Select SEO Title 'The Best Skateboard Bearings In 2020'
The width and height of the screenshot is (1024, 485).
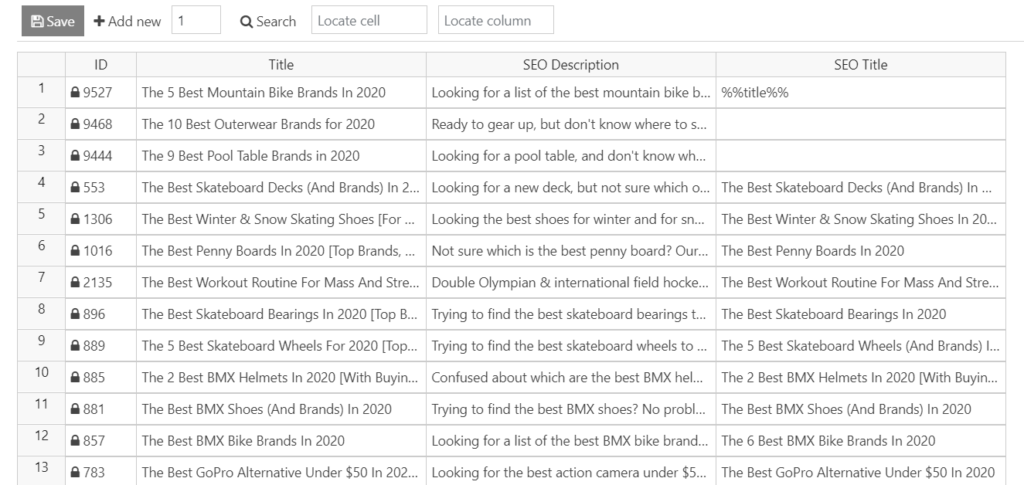click(861, 314)
